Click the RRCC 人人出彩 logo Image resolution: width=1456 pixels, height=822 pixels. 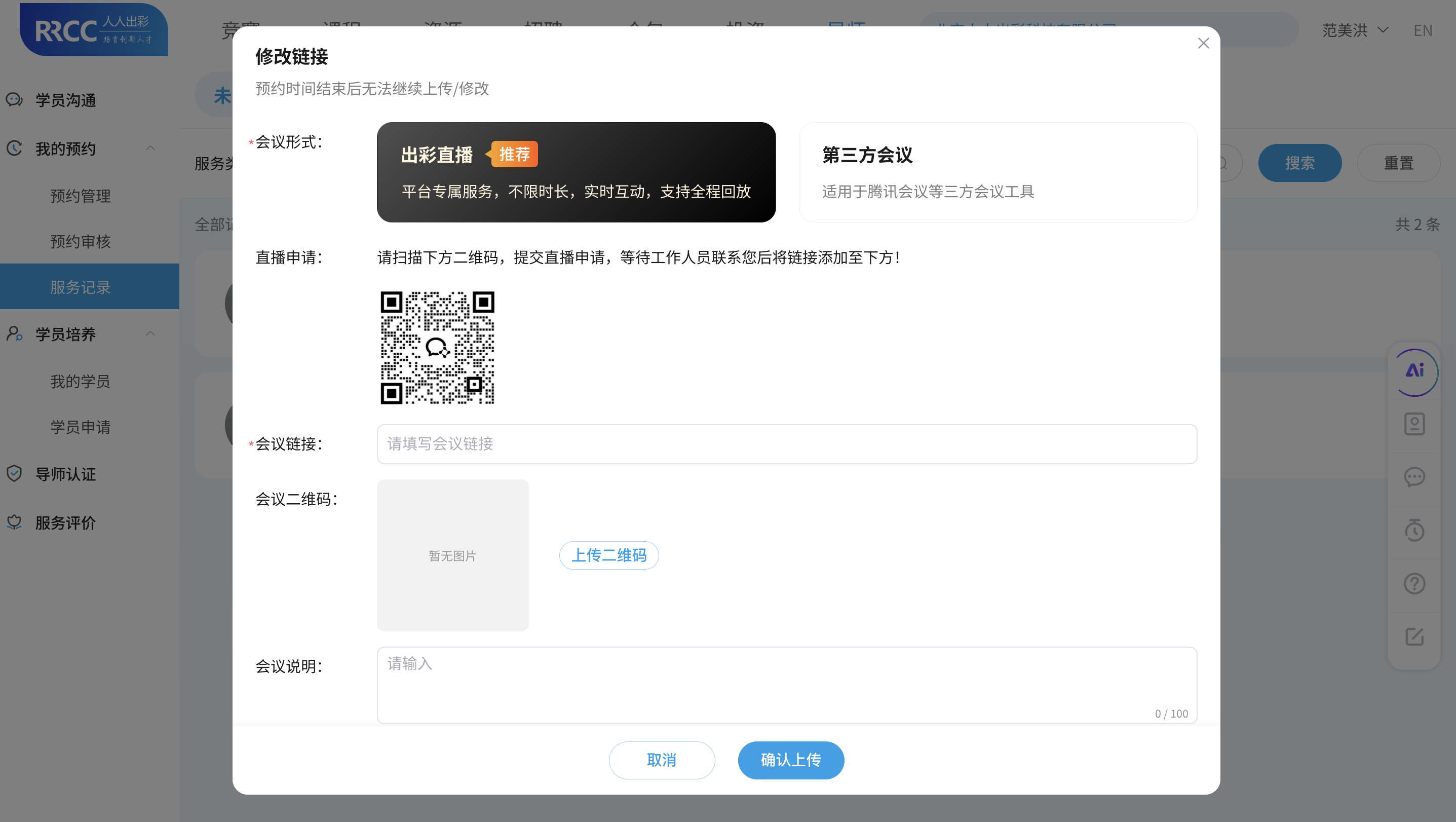coord(94,29)
